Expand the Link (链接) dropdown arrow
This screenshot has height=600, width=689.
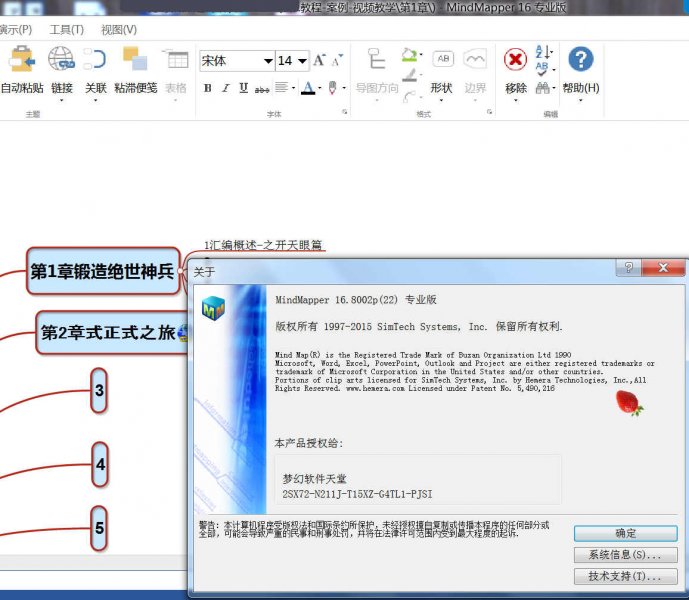click(62, 101)
